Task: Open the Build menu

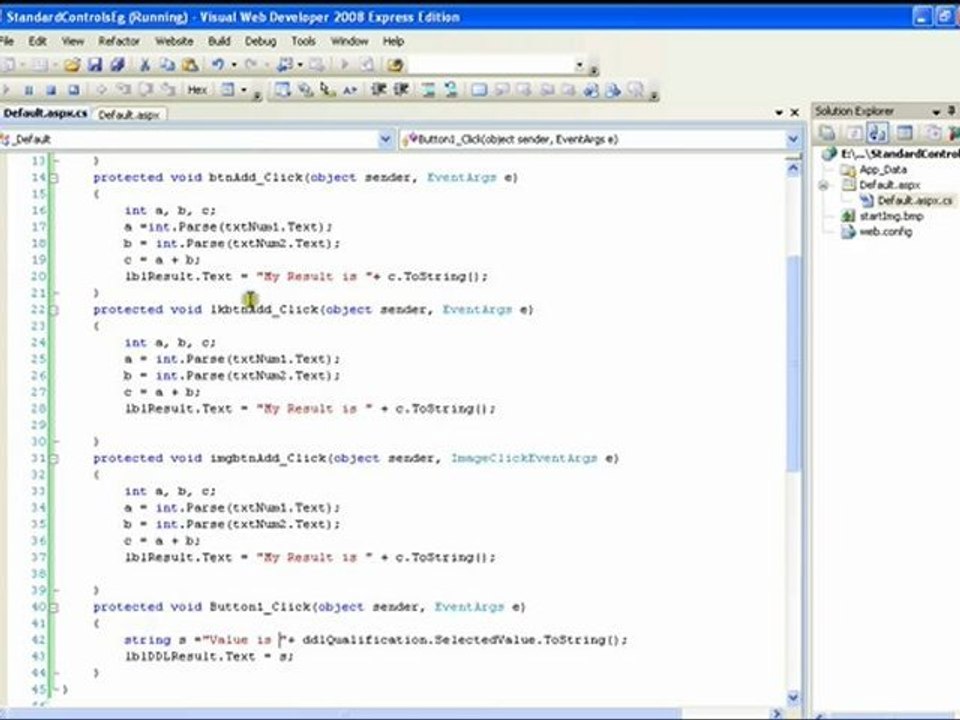Action: (219, 41)
